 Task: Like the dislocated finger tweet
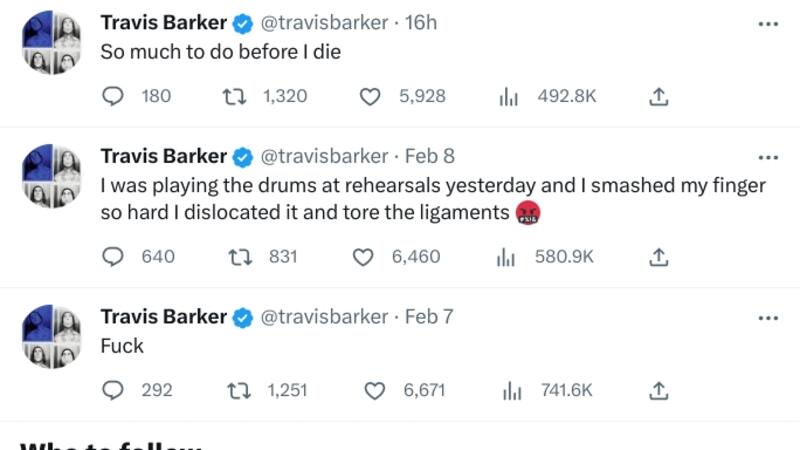[x=365, y=257]
